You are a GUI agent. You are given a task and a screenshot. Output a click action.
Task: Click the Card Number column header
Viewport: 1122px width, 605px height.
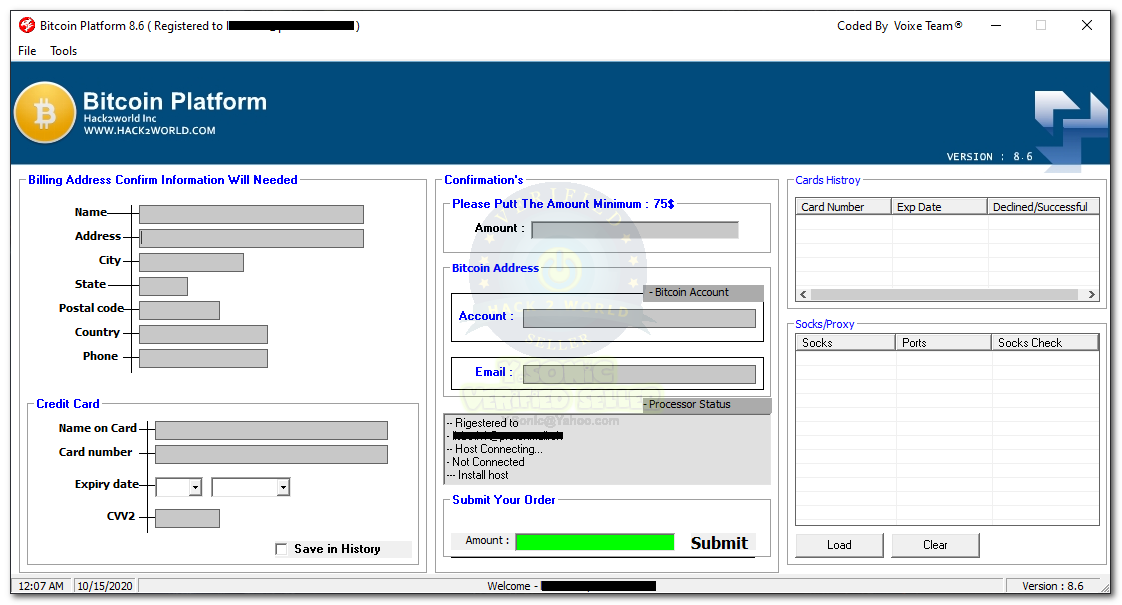tap(843, 207)
